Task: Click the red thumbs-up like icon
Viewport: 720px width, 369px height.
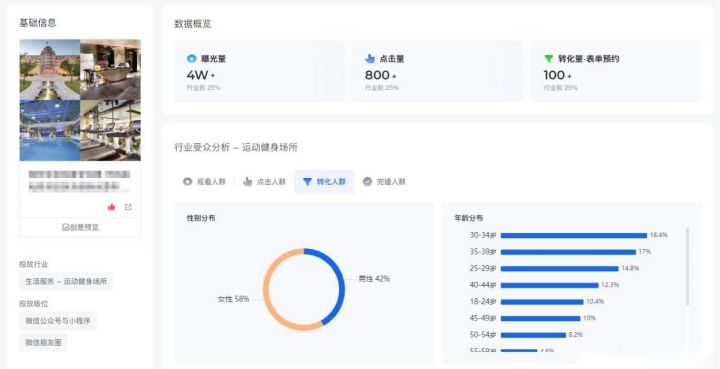Action: (111, 207)
